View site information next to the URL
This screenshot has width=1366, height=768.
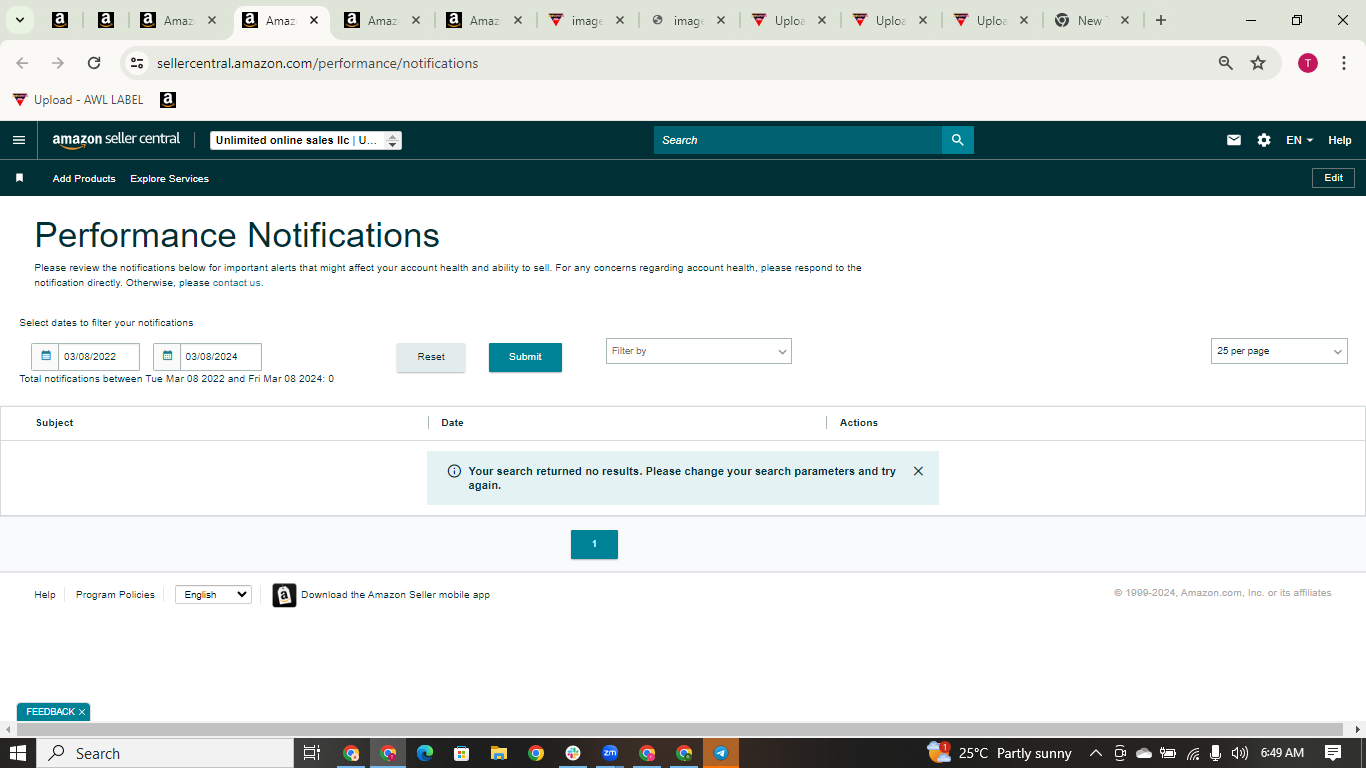[x=137, y=63]
